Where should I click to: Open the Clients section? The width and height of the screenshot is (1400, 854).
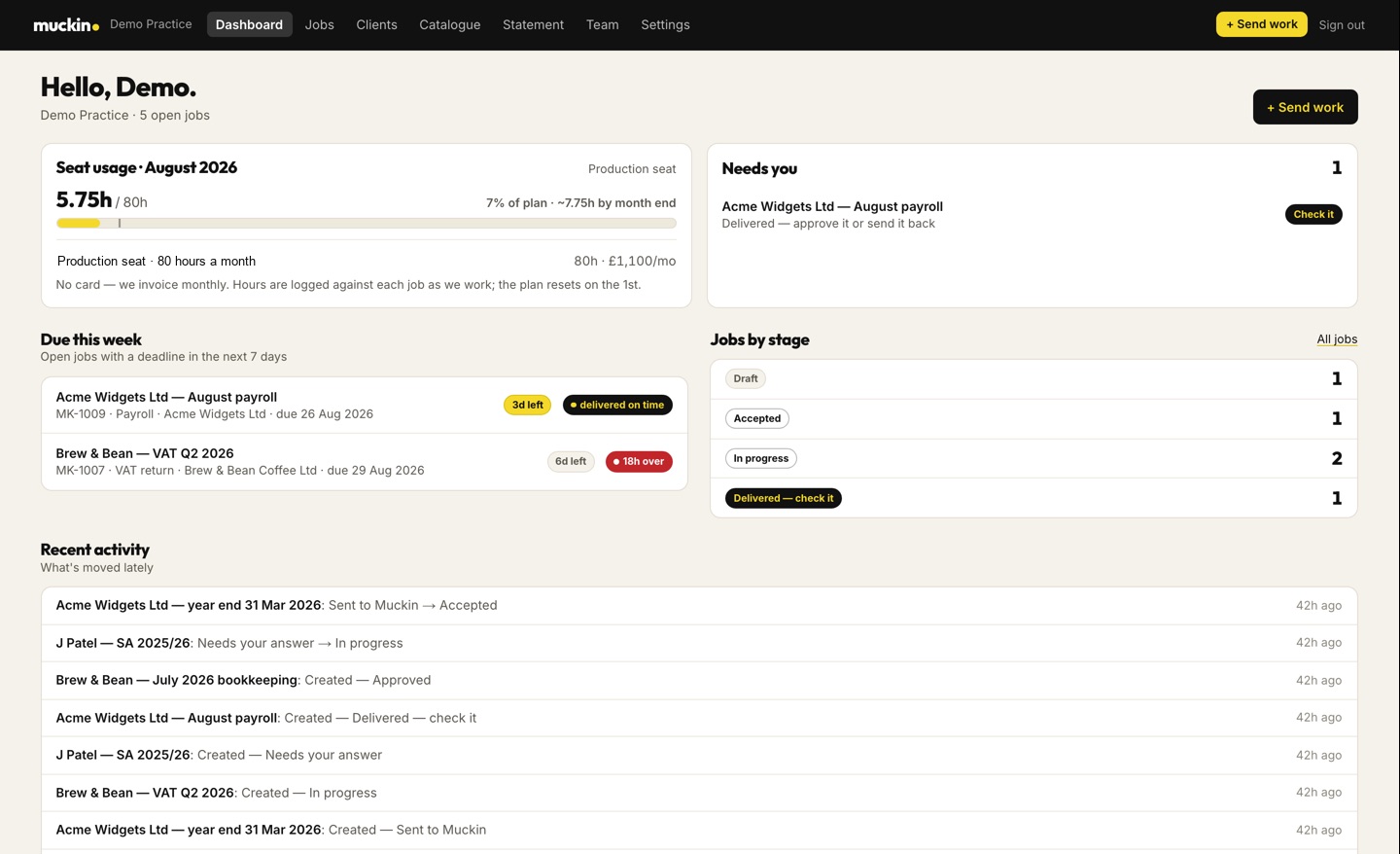376,24
